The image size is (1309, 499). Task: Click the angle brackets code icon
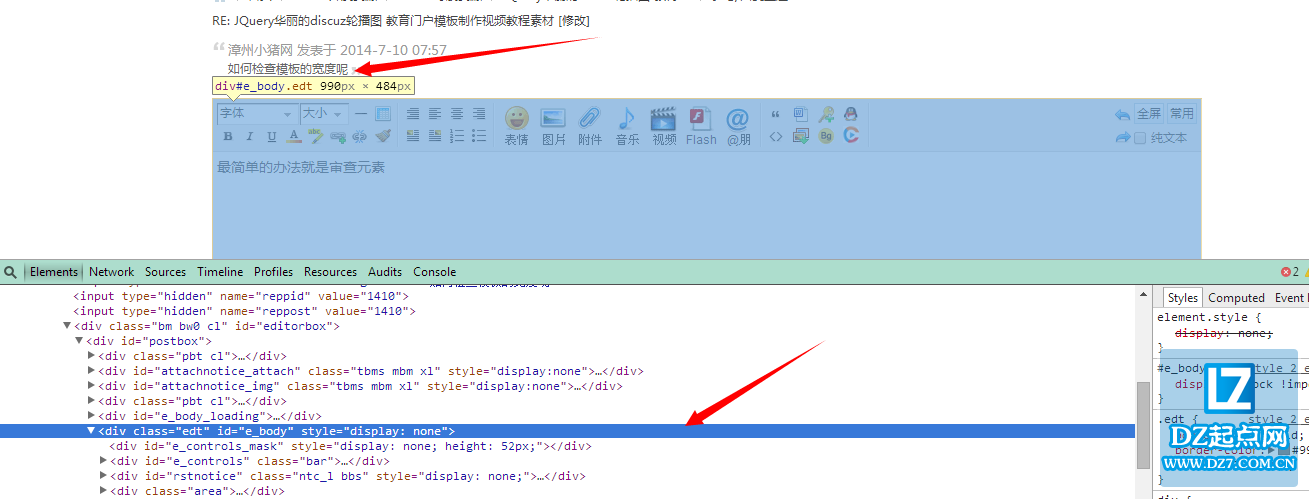tap(776, 136)
